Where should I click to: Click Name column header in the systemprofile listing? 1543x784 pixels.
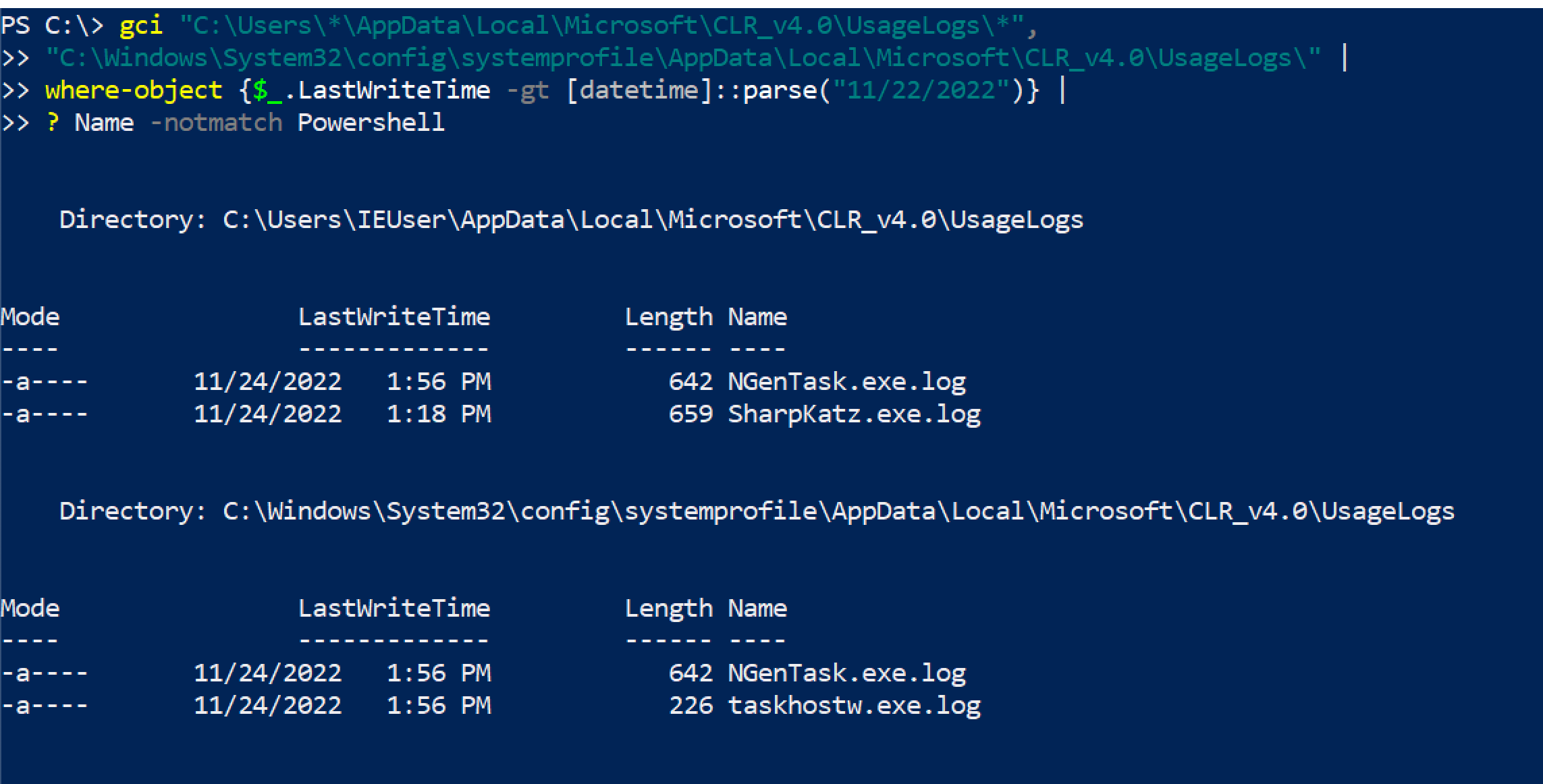757,608
